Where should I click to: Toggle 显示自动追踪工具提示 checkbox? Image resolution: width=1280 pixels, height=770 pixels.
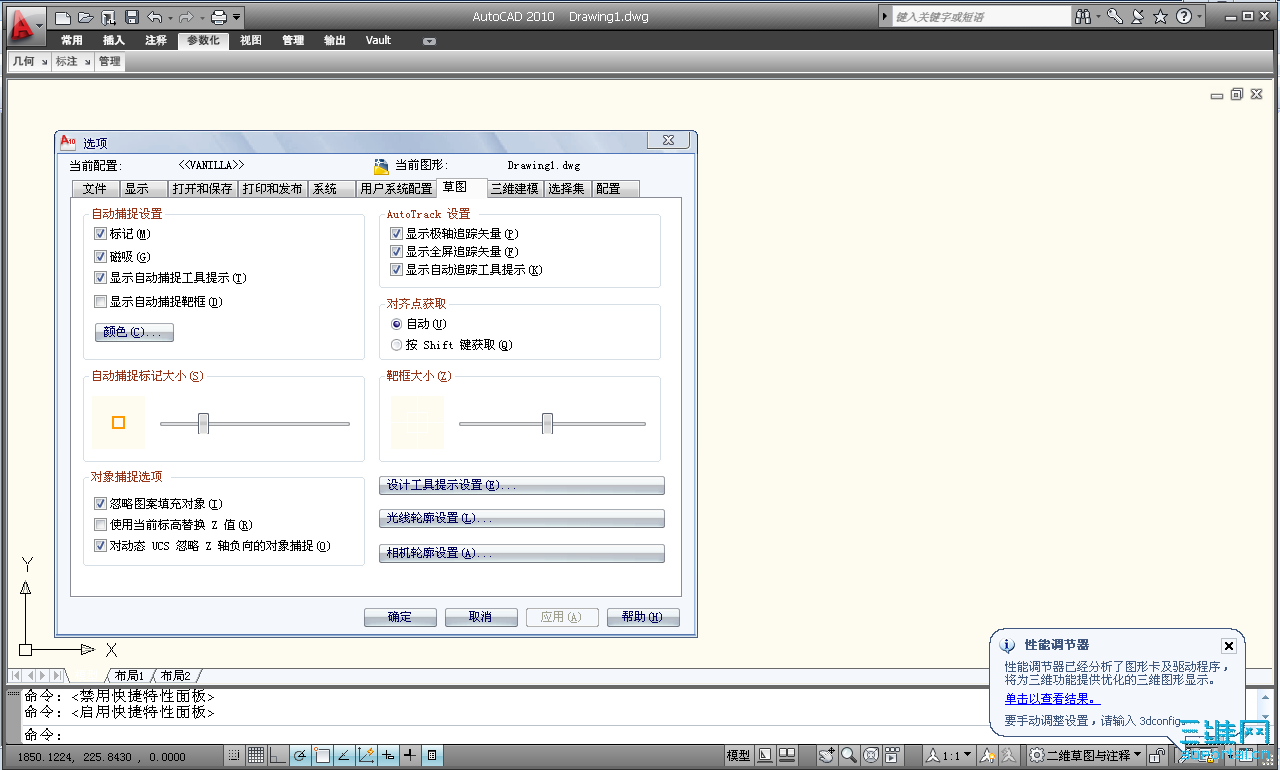pos(396,270)
